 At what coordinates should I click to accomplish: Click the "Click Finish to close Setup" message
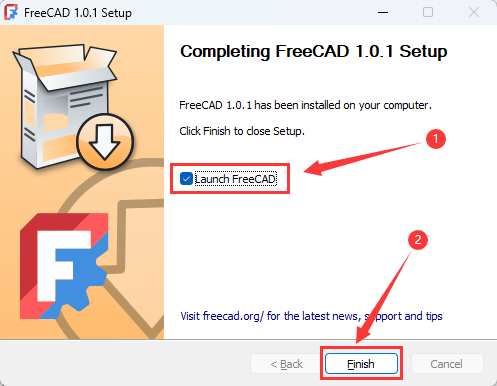pyautogui.click(x=242, y=131)
